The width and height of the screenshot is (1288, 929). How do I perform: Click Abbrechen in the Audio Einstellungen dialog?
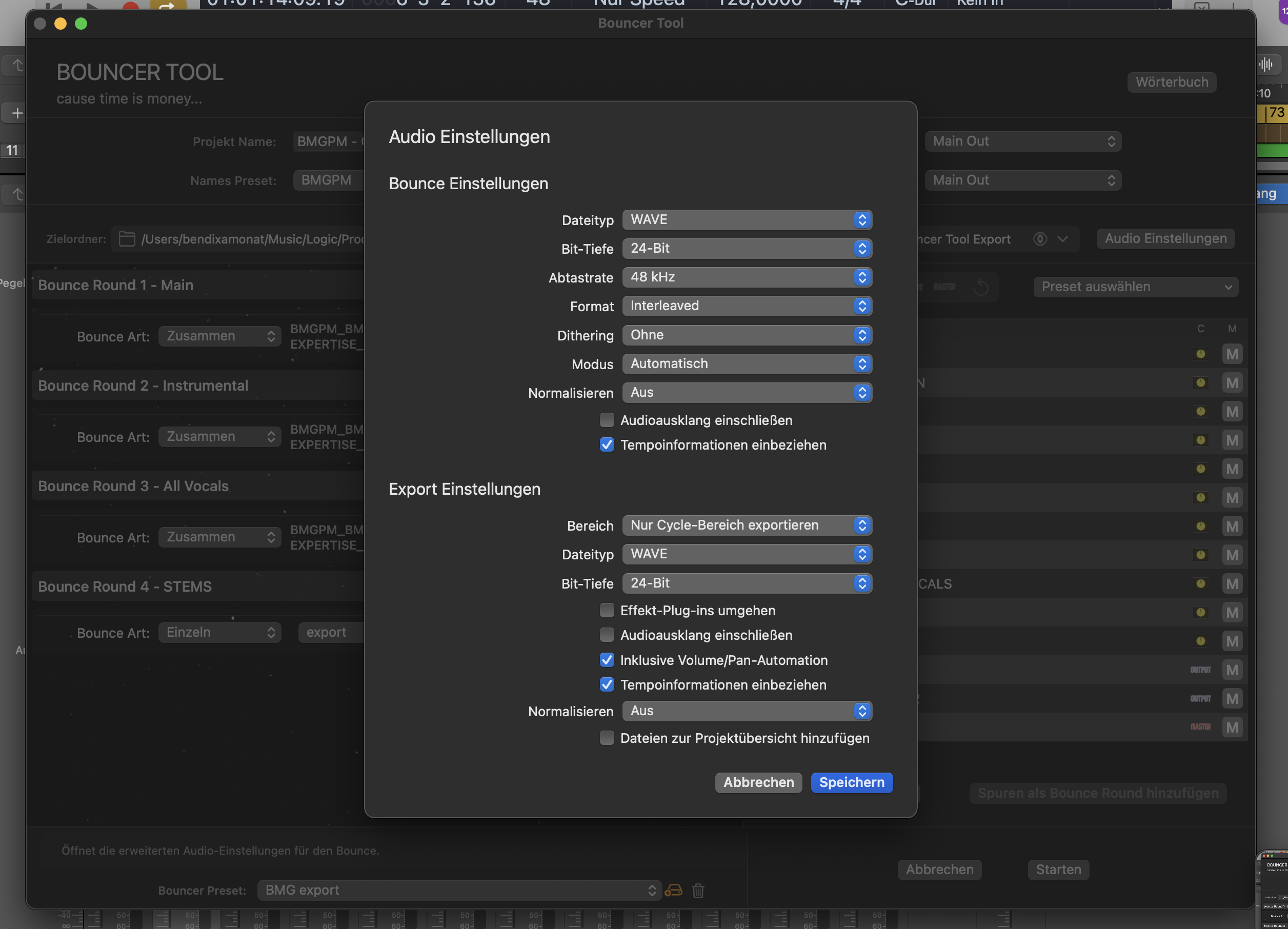click(x=758, y=782)
